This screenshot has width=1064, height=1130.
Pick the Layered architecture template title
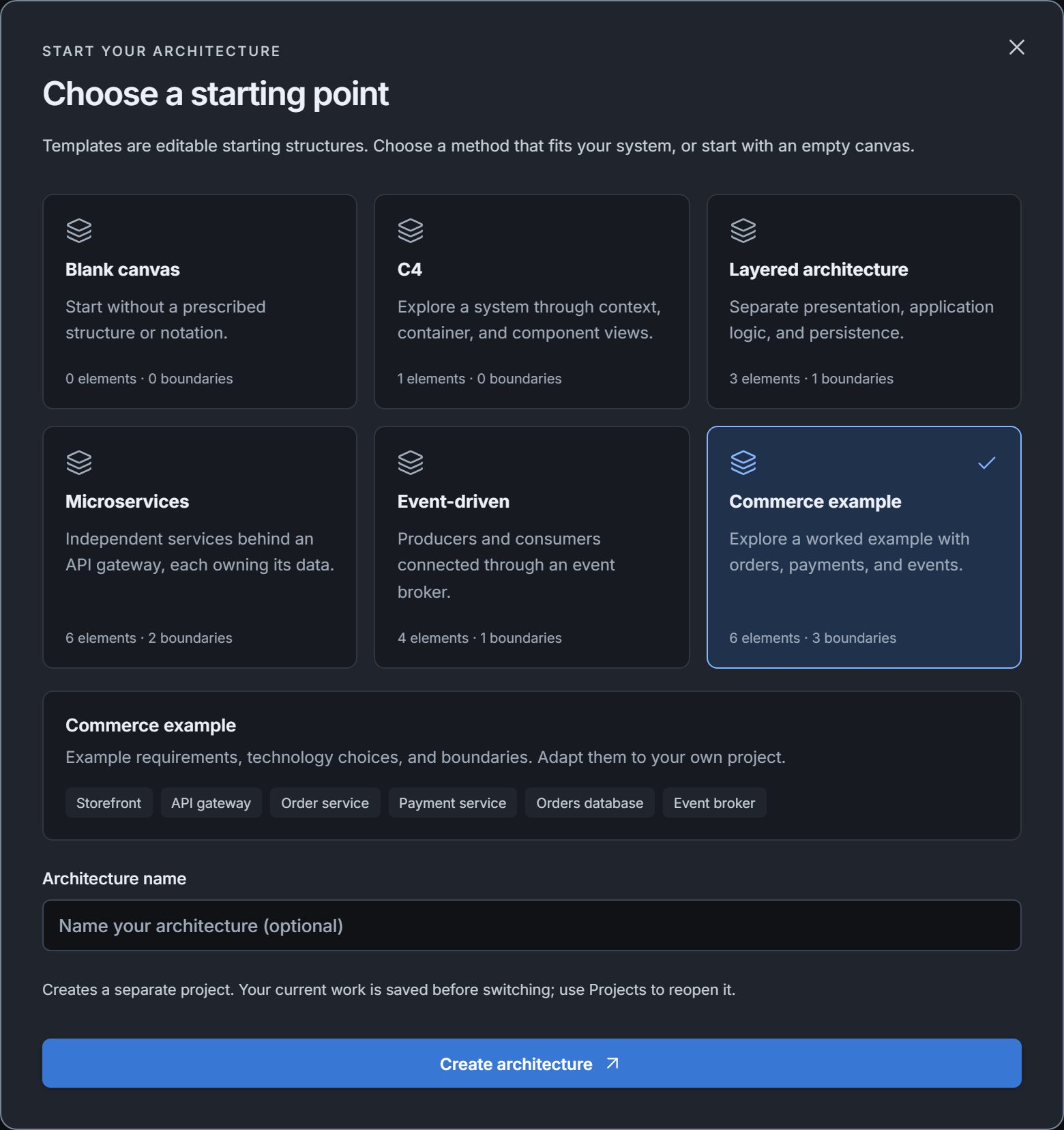[818, 270]
